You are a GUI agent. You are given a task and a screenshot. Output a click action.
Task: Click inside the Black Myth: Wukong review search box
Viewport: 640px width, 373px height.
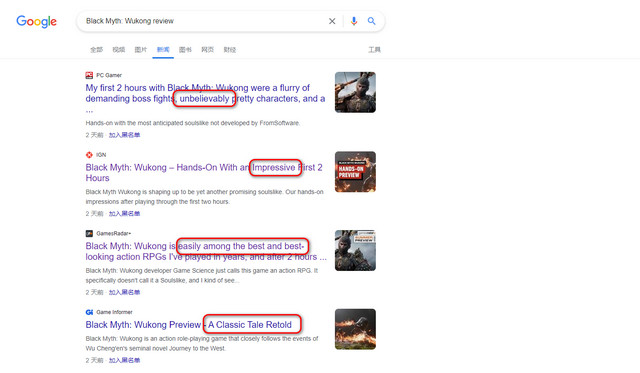pos(204,21)
